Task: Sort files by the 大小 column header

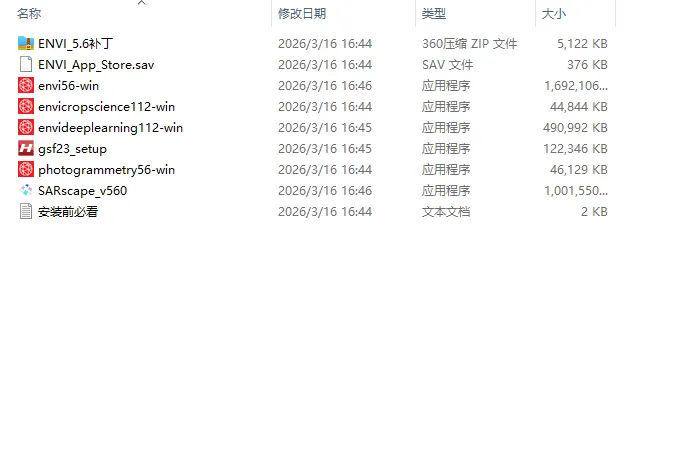Action: 553,14
